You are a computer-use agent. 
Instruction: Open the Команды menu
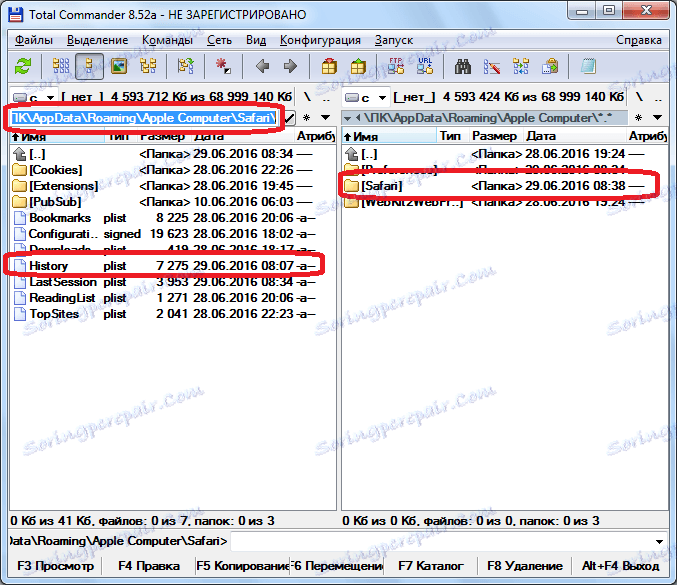tap(168, 40)
